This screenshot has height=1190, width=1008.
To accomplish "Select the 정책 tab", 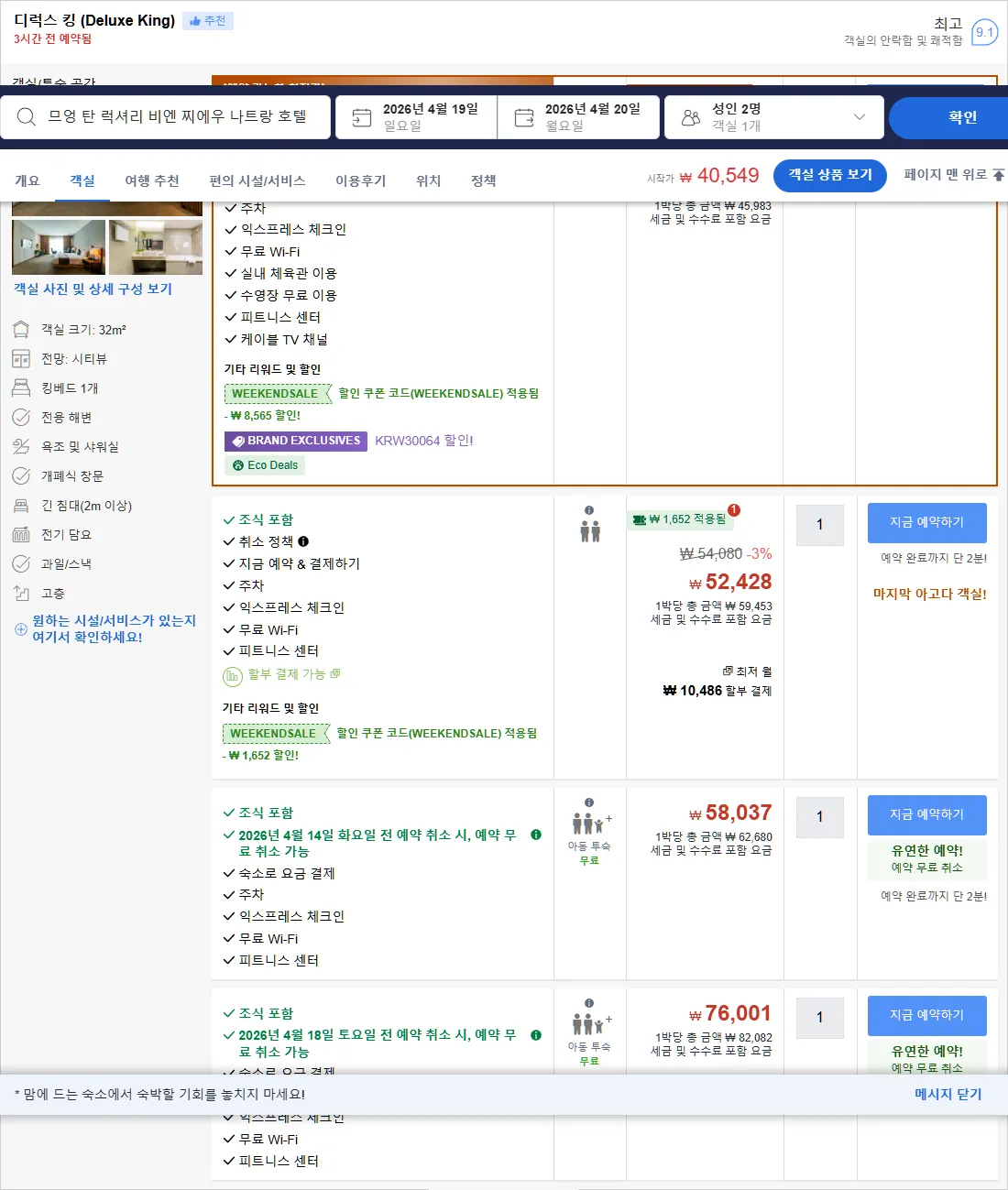I will [484, 180].
